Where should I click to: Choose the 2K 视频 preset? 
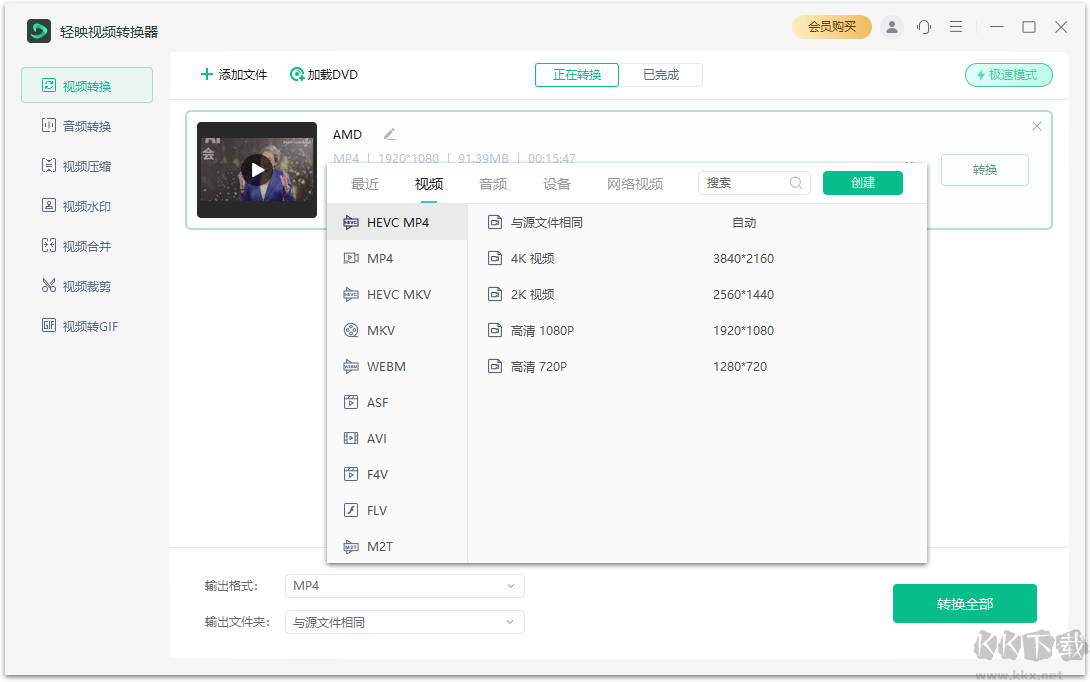[x=697, y=295]
